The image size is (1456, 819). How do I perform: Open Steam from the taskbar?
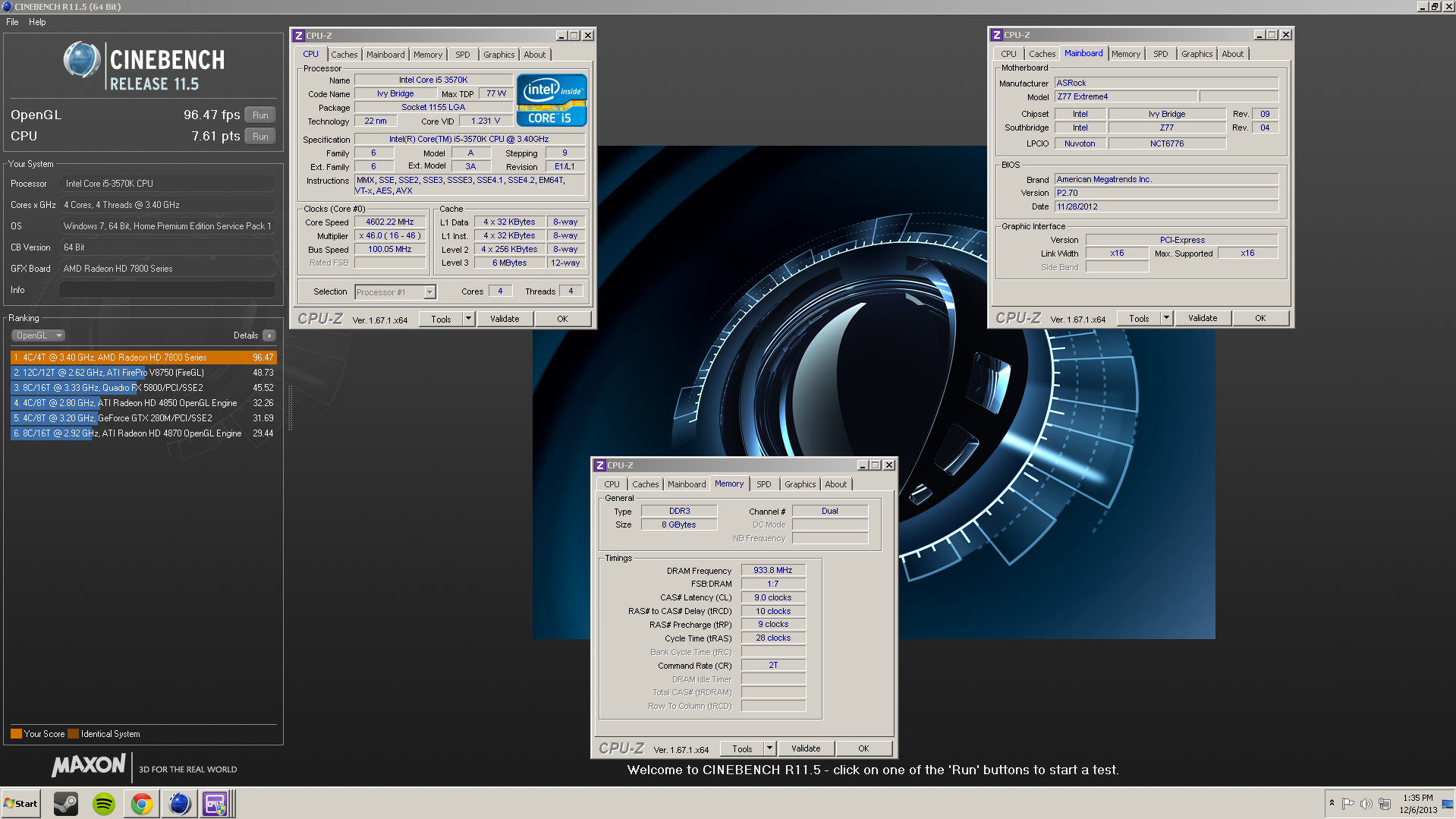pyautogui.click(x=66, y=803)
